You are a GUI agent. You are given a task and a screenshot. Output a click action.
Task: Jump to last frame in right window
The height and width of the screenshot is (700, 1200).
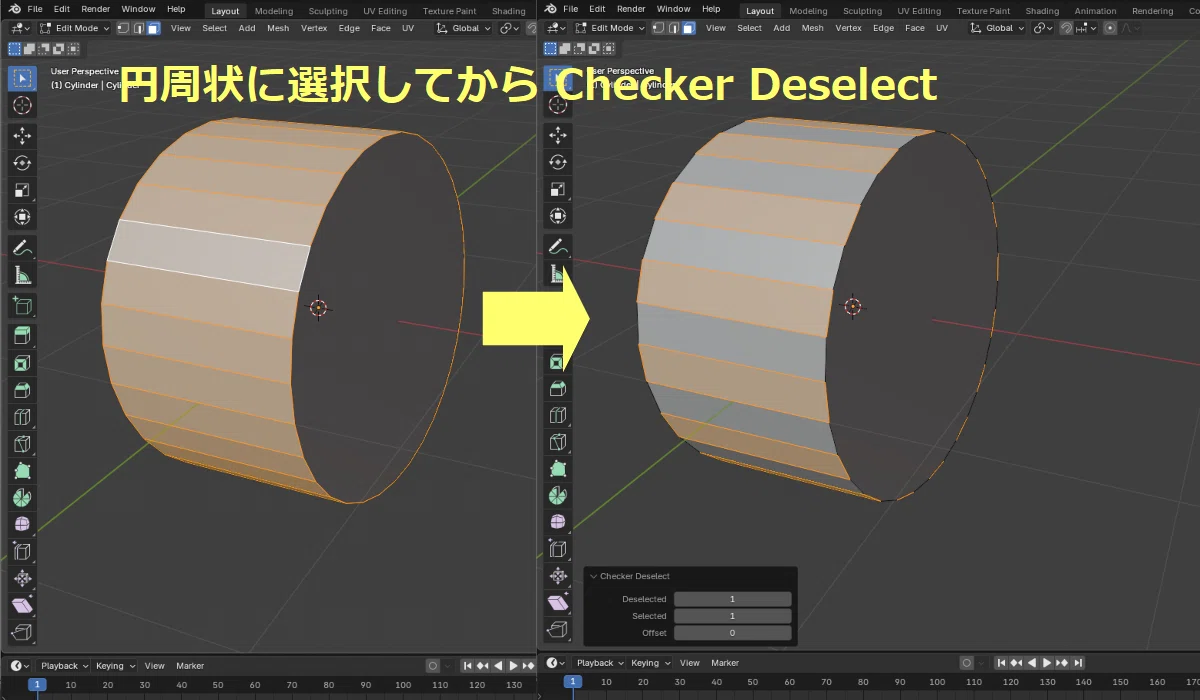[1078, 663]
